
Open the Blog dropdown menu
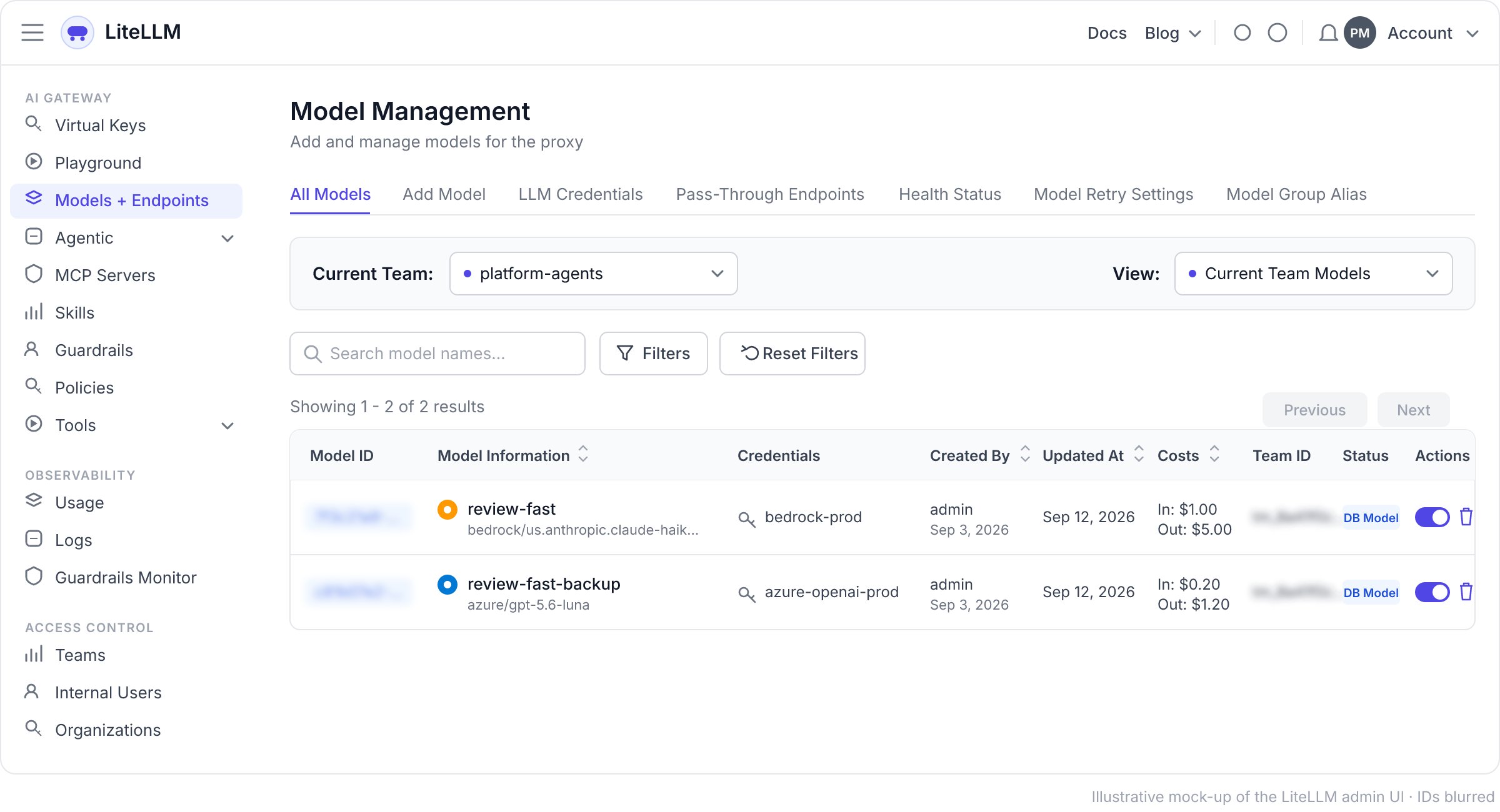click(1173, 33)
